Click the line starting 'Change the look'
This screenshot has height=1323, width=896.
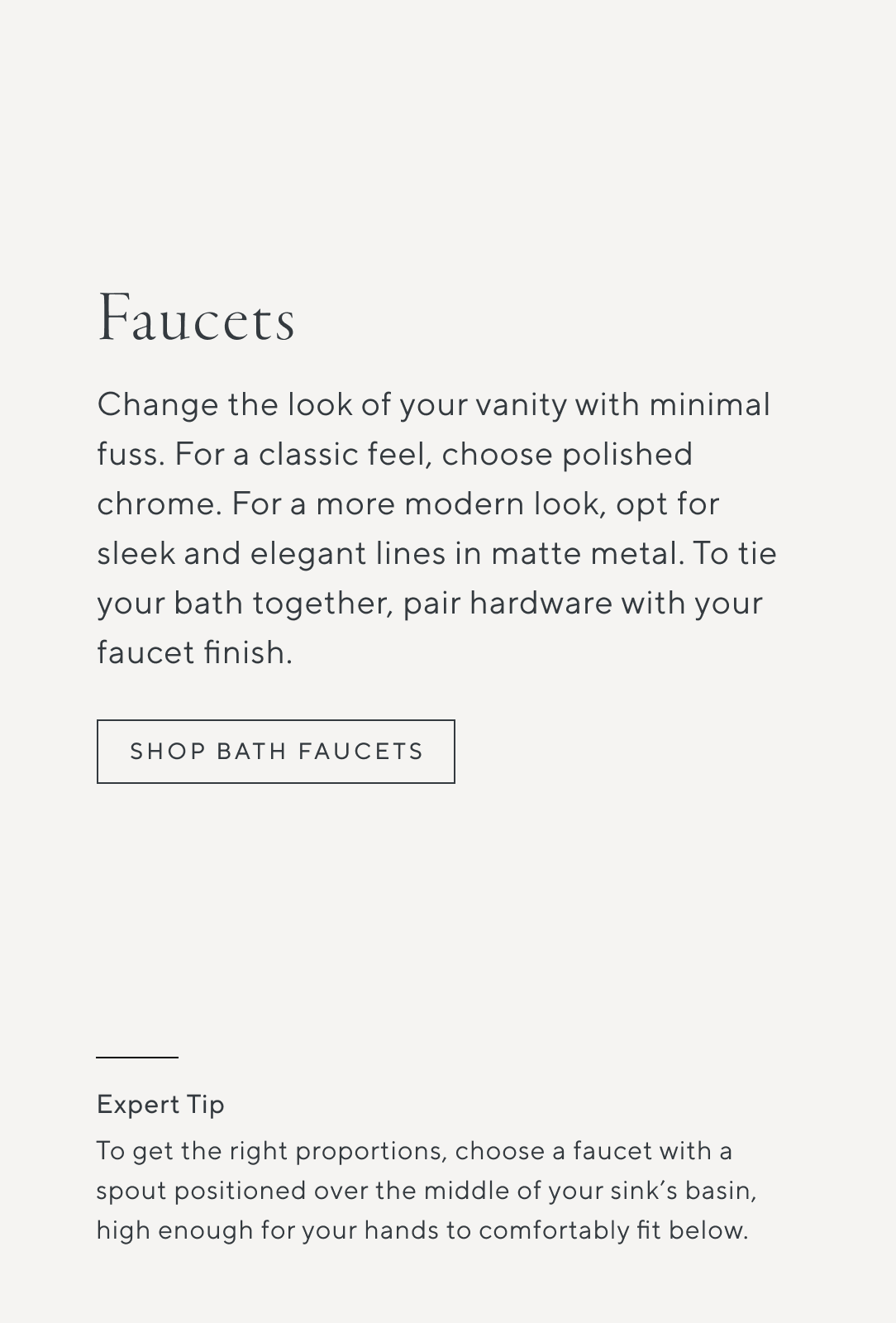pos(433,405)
